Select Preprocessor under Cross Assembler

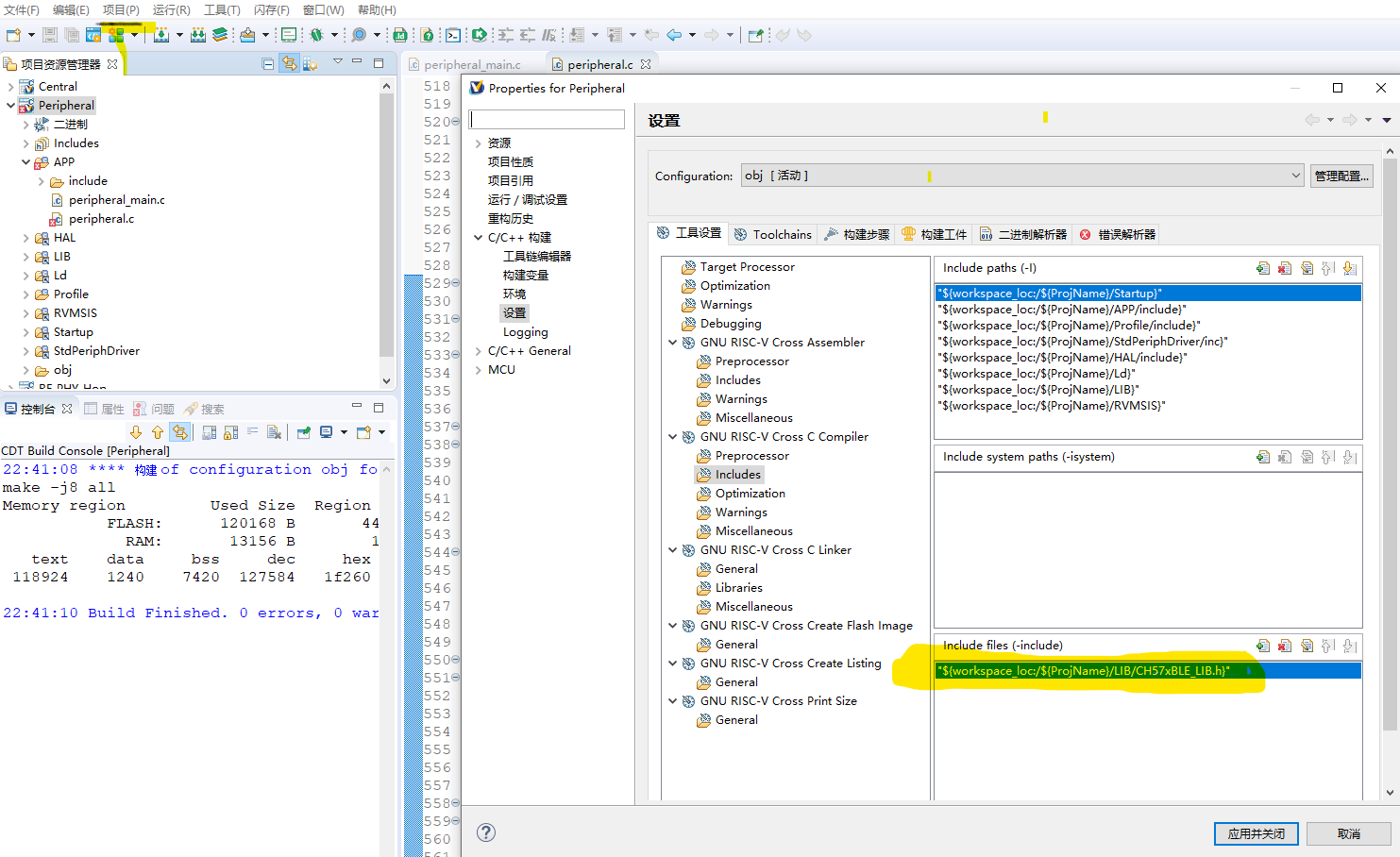point(752,361)
